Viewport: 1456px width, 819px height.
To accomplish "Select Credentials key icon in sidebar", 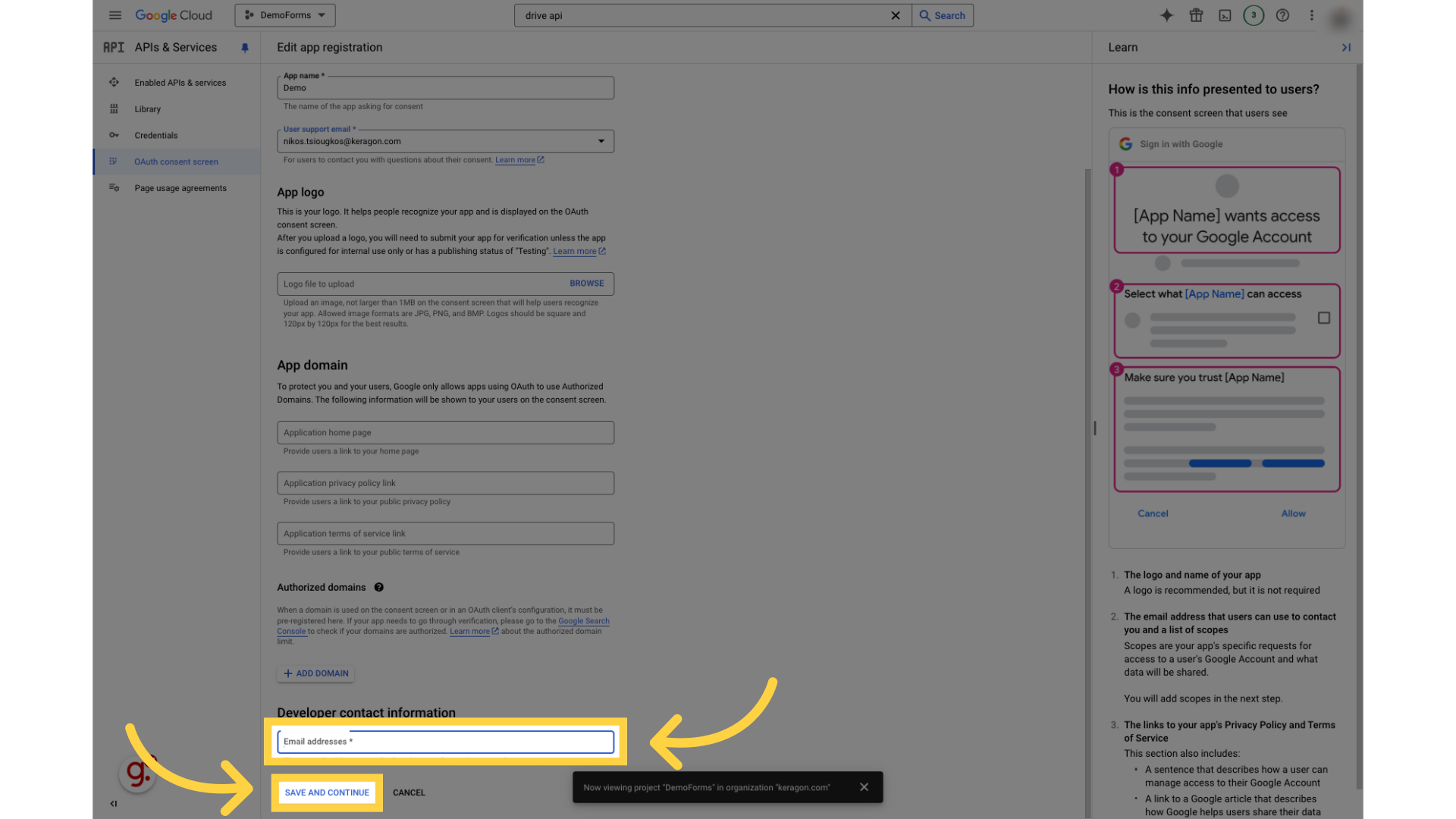I will coord(114,135).
